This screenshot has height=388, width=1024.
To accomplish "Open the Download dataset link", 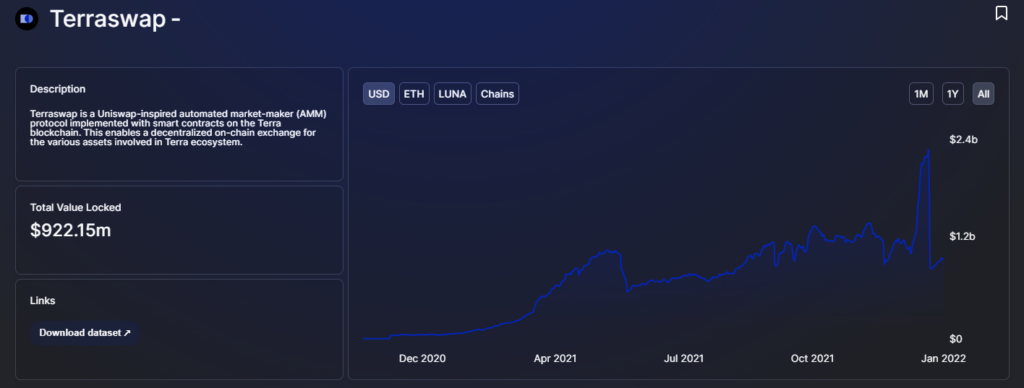I will 85,332.
